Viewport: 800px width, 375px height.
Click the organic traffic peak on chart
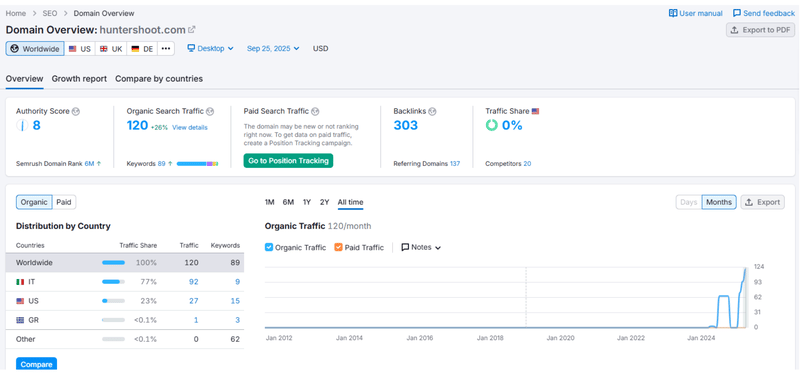pos(745,269)
